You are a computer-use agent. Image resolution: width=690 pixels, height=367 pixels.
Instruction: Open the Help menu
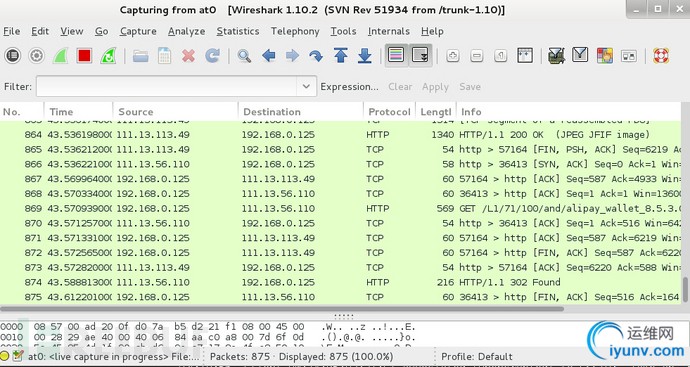tap(432, 31)
